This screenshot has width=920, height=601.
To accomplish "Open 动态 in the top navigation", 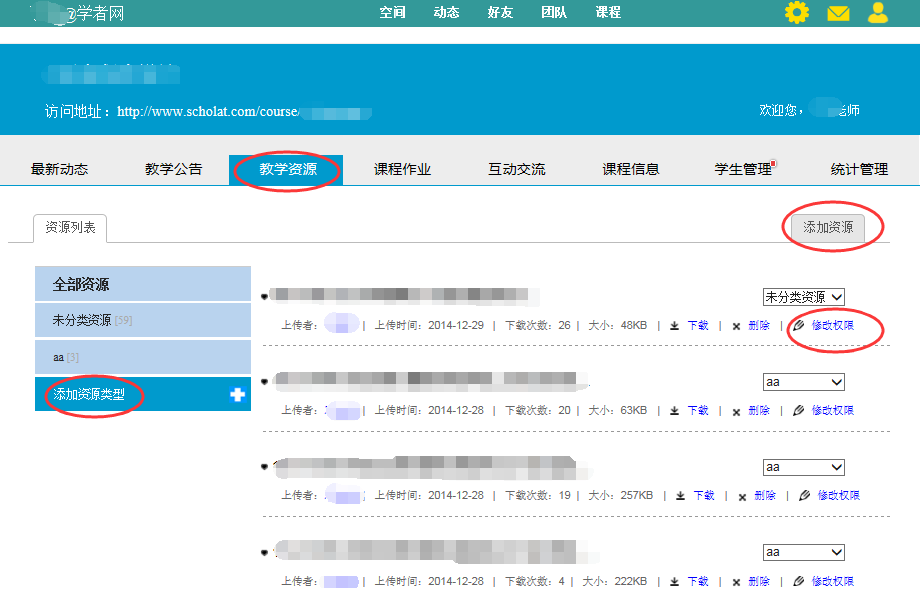I will point(446,13).
